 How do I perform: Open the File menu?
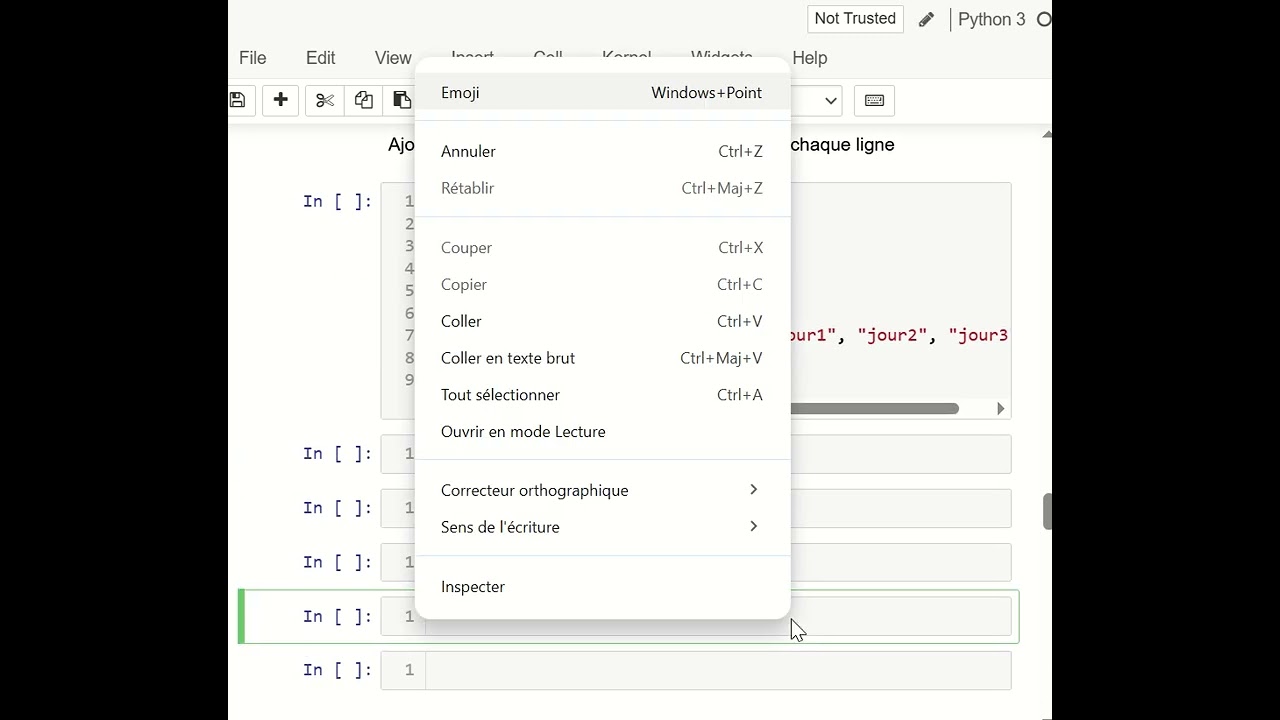253,58
